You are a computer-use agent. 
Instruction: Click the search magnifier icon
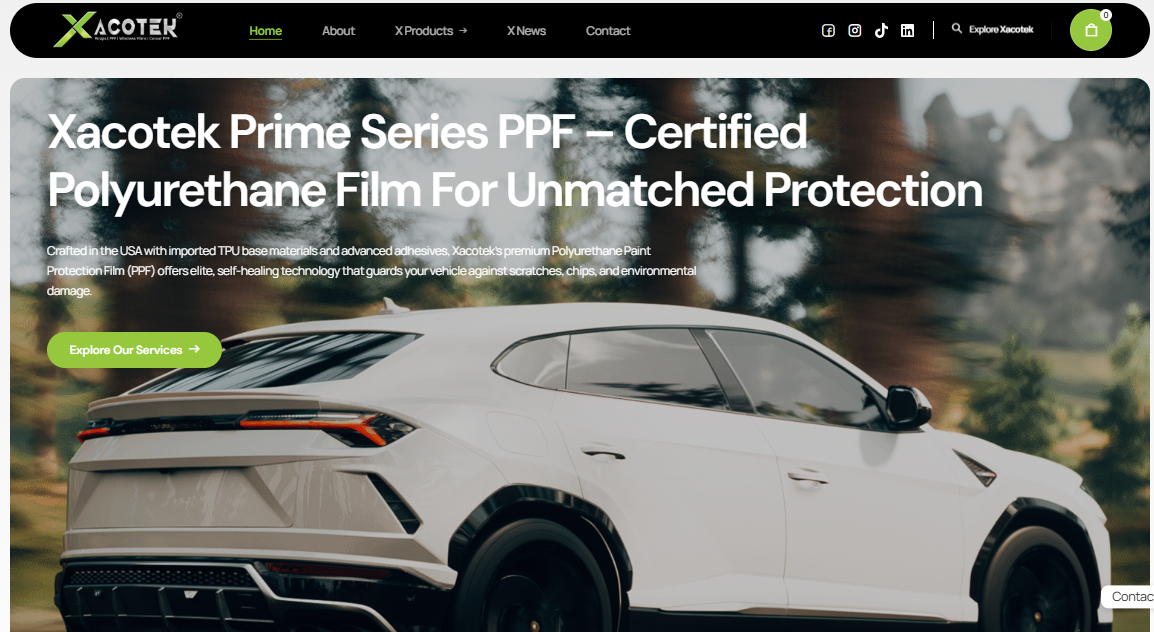[x=956, y=28]
